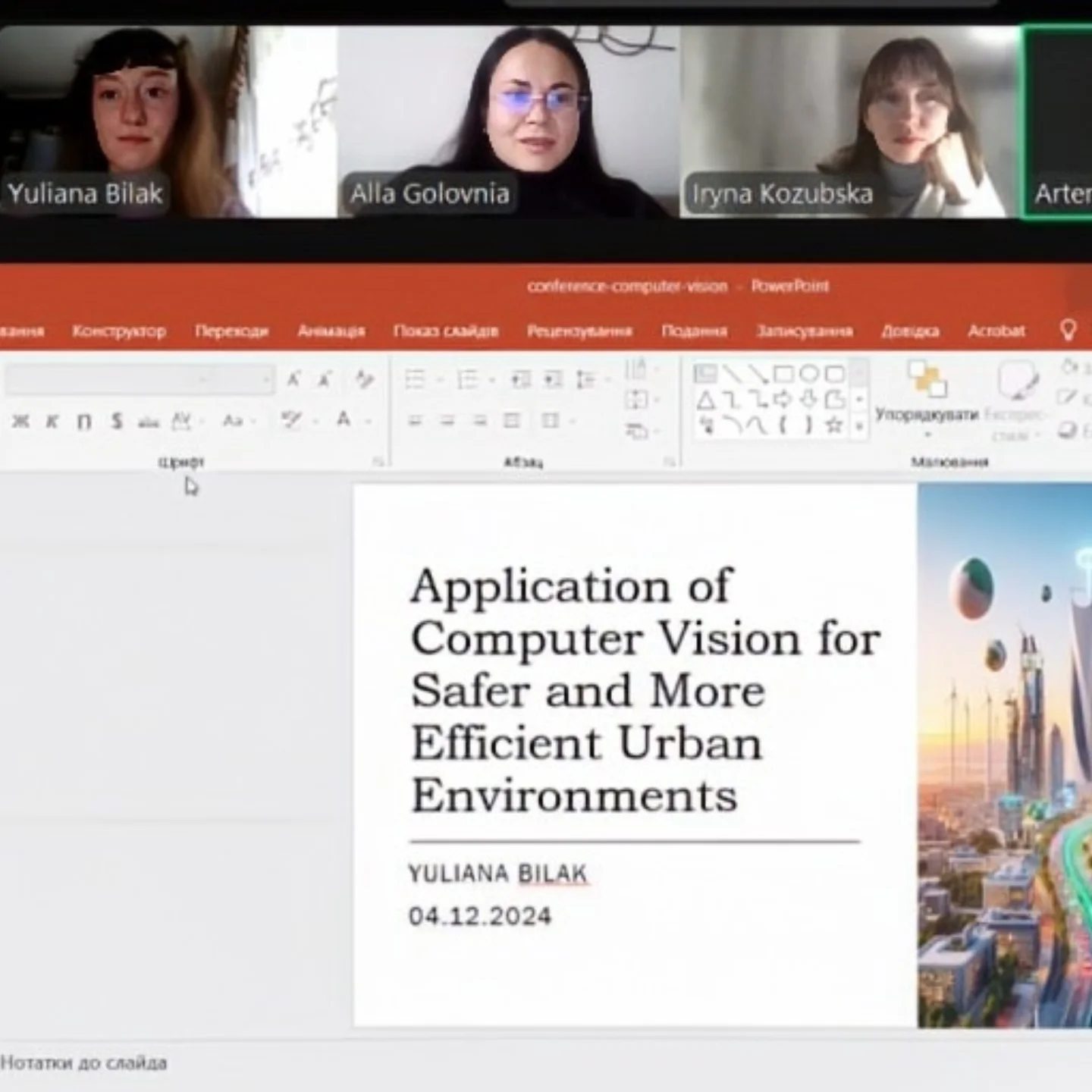Apply a numbered list
This screenshot has height=1092, width=1092.
467,379
